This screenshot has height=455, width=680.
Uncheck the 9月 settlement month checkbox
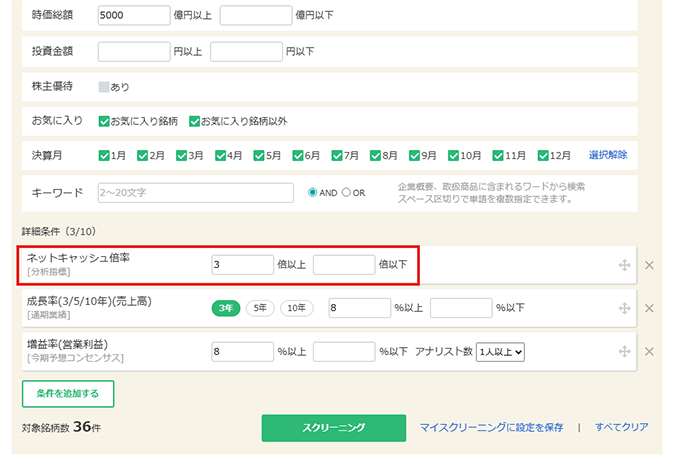click(x=414, y=155)
